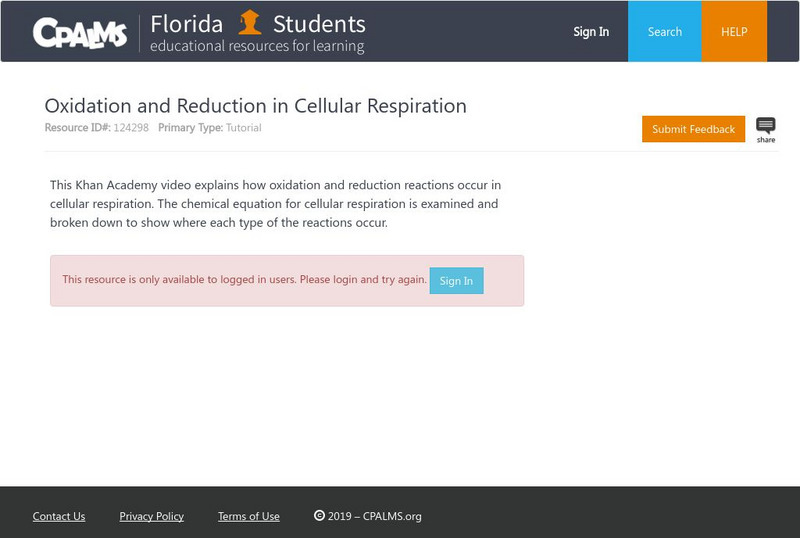Click the resource ID number 124298

coord(131,128)
